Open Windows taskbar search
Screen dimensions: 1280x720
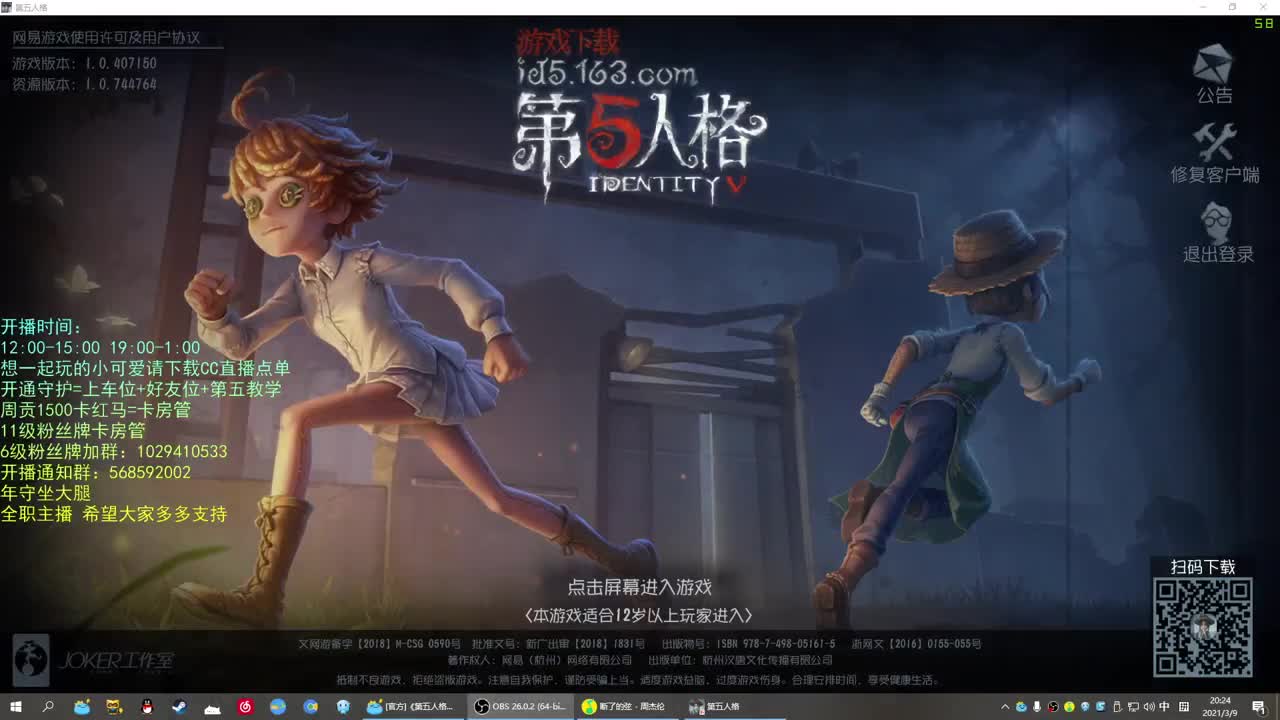tap(48, 706)
